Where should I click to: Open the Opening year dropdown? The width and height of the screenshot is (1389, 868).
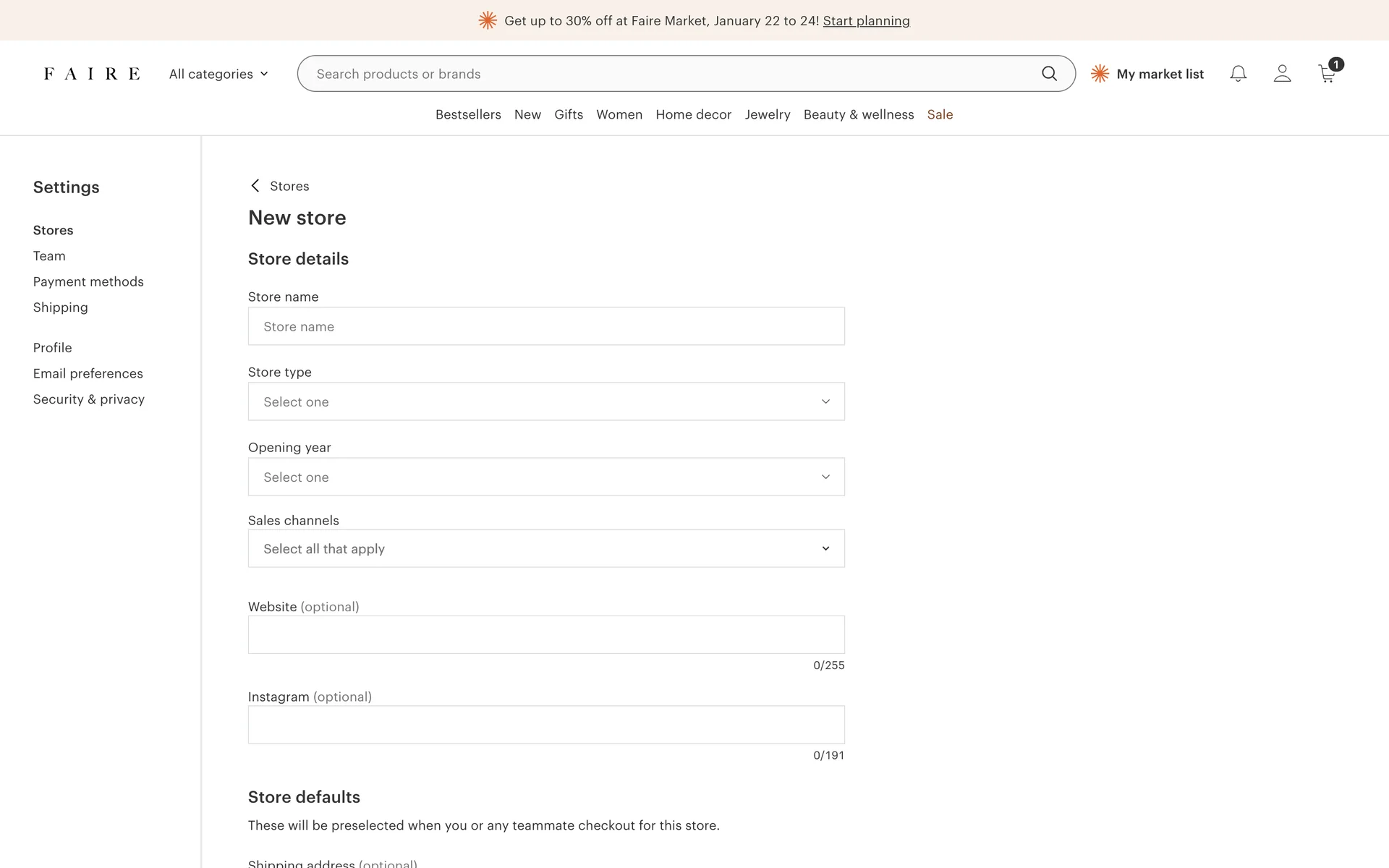click(x=546, y=477)
